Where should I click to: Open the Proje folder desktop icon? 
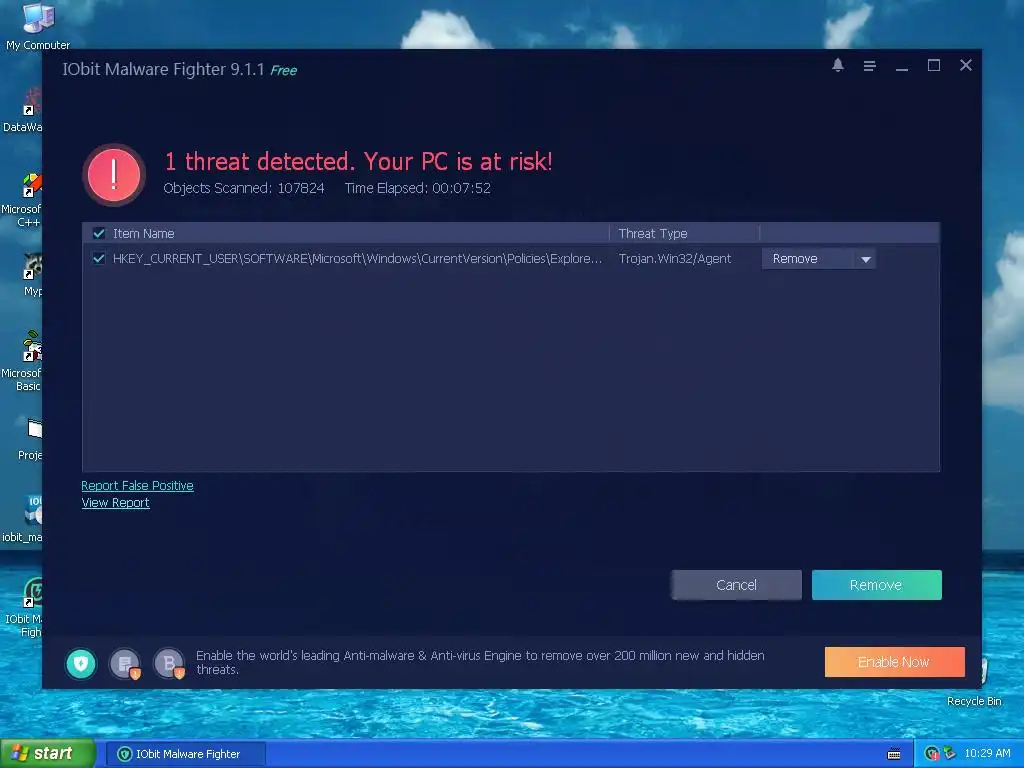point(31,440)
